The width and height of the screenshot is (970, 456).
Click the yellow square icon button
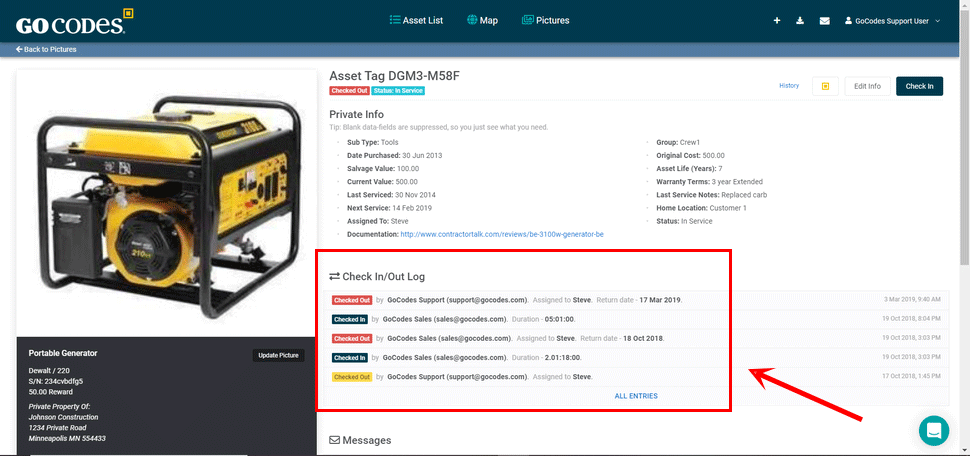tap(824, 86)
